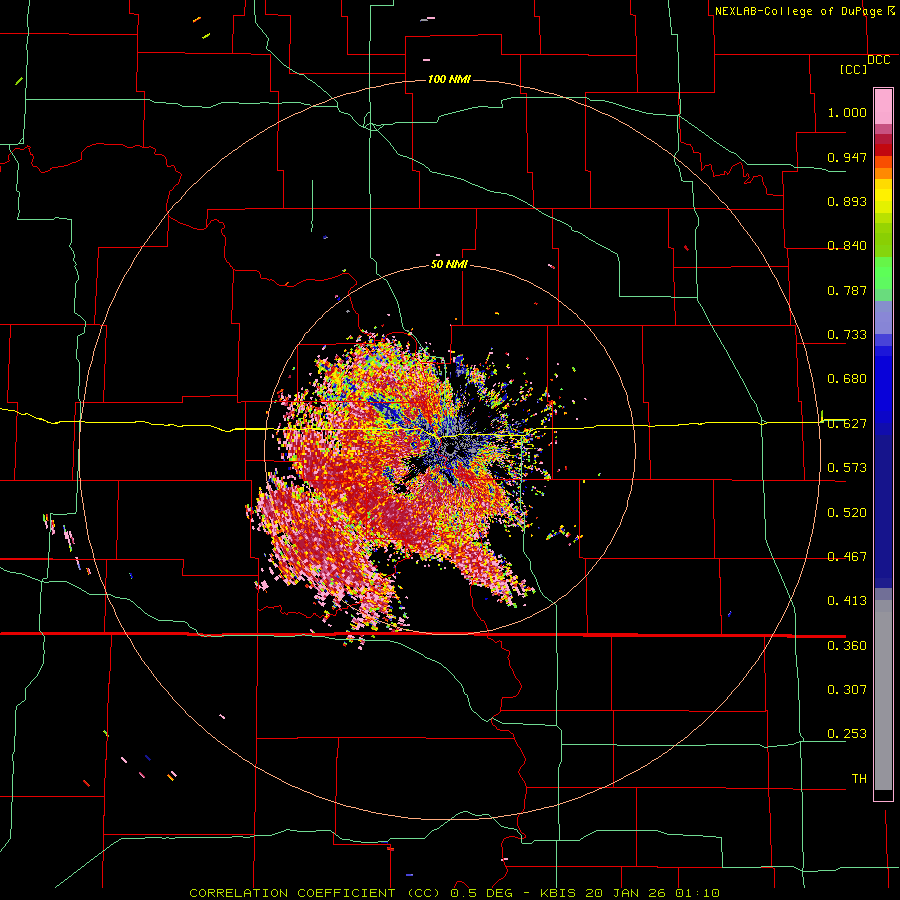This screenshot has width=900, height=900.
Task: Select the 0.627 scale value
Action: tap(847, 424)
